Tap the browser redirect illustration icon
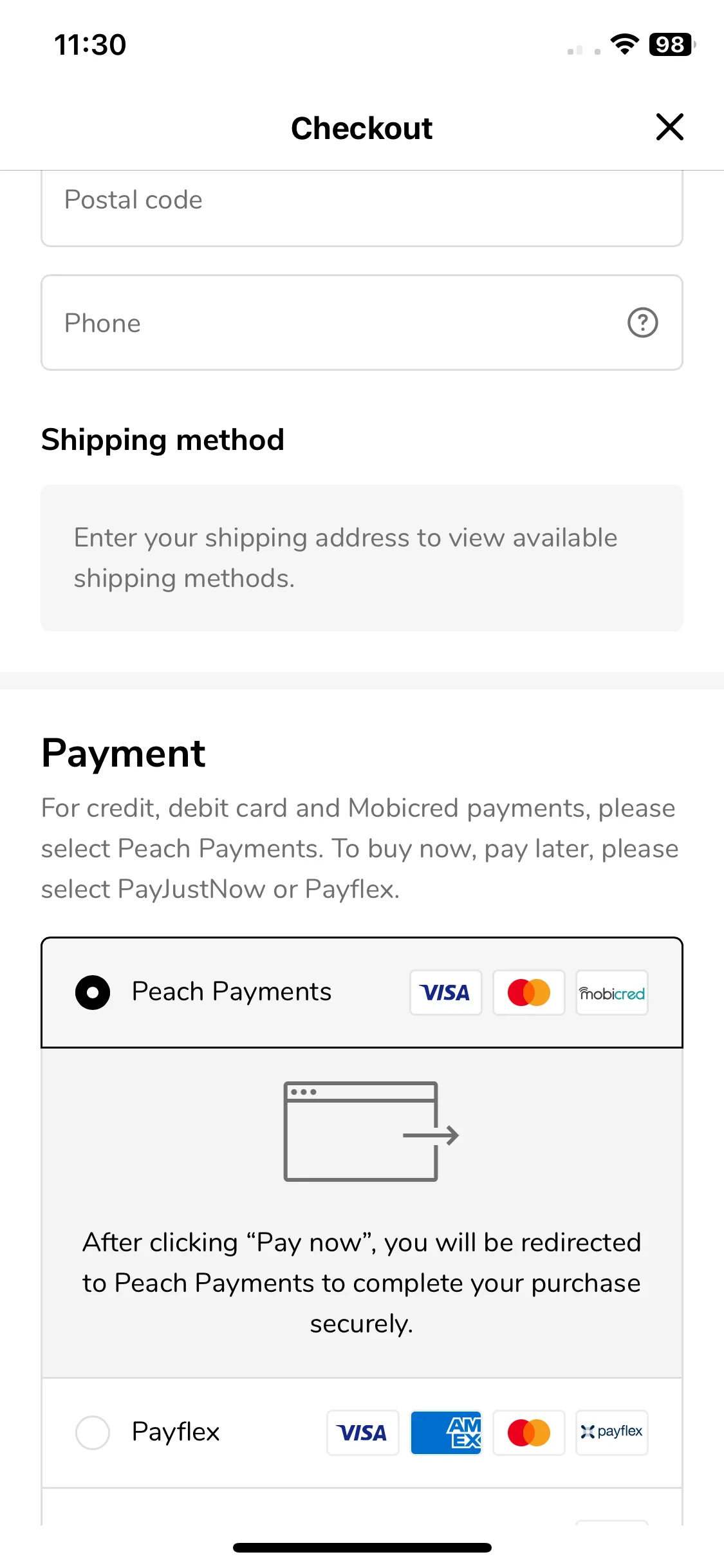This screenshot has width=724, height=1568. (371, 1132)
